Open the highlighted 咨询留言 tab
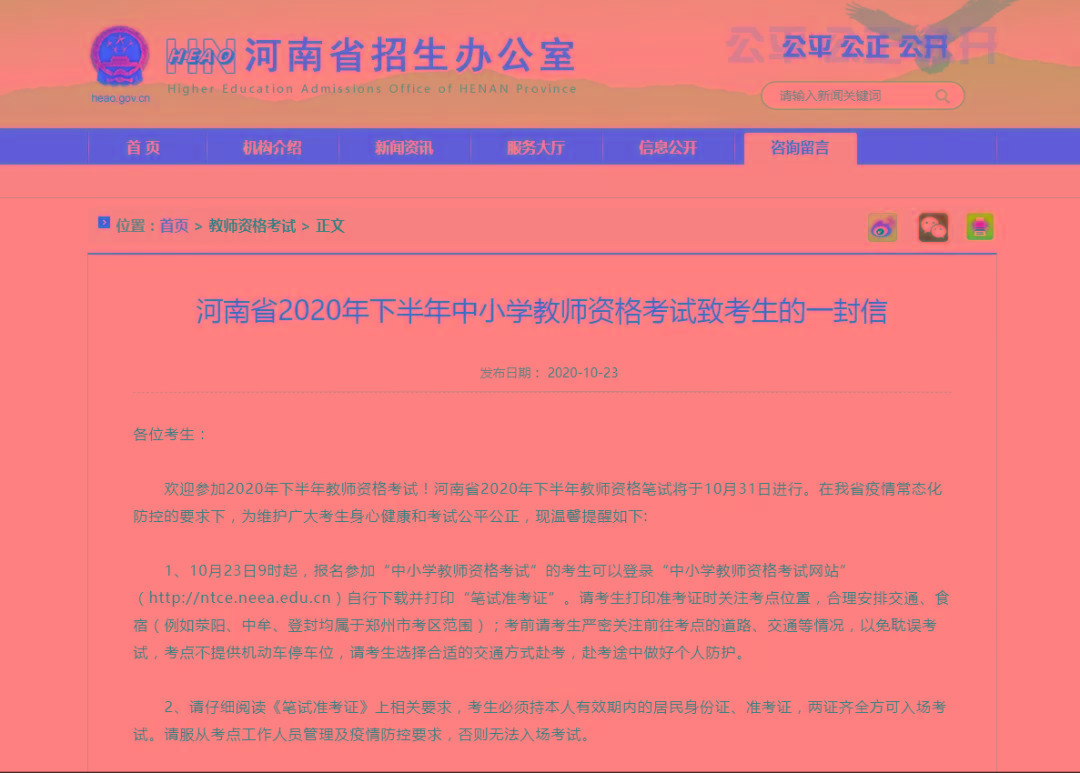Image resolution: width=1080 pixels, height=773 pixels. point(801,147)
